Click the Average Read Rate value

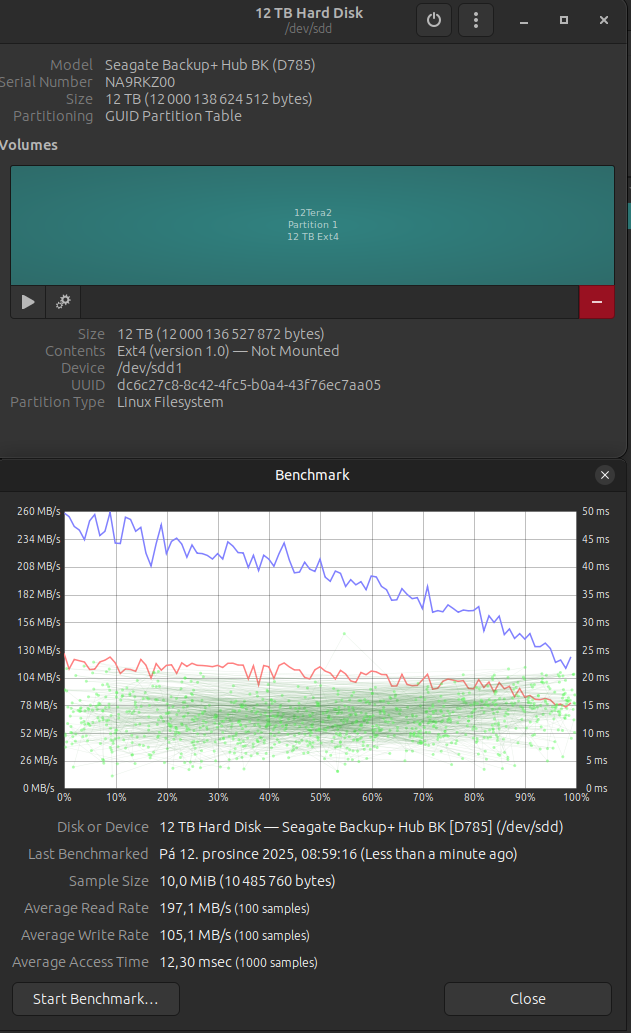point(194,908)
